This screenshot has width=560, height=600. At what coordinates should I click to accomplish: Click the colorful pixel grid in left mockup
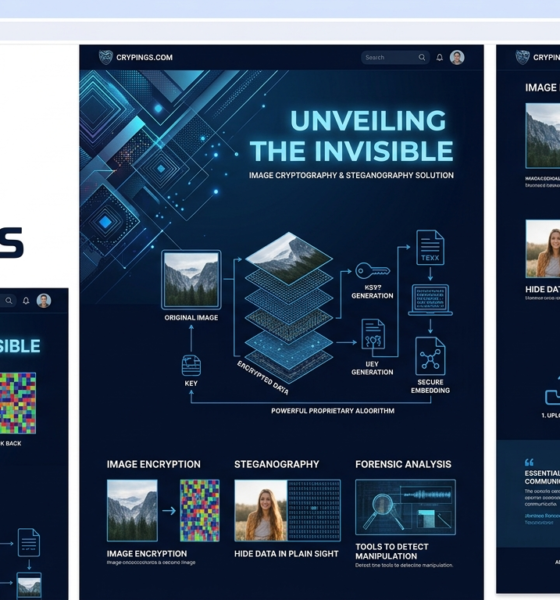[18, 403]
